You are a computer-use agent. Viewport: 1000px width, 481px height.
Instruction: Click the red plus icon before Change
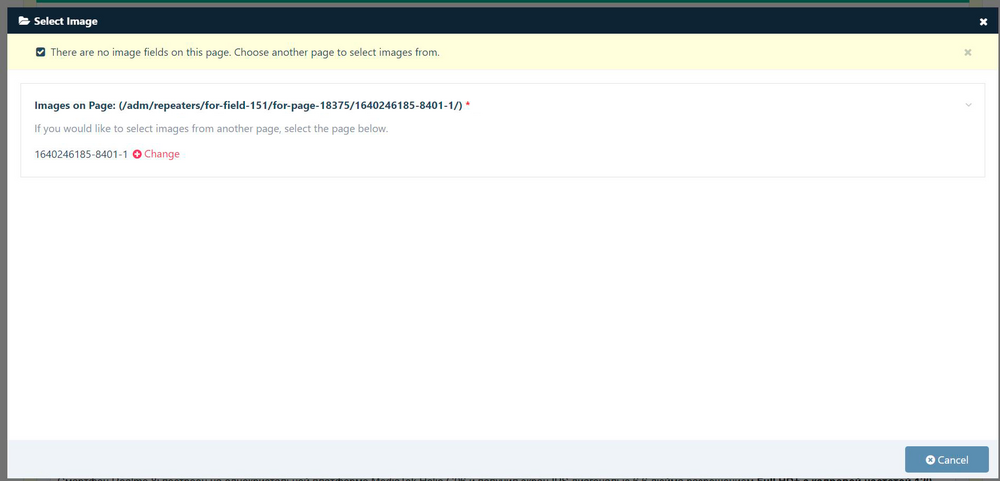pos(137,154)
